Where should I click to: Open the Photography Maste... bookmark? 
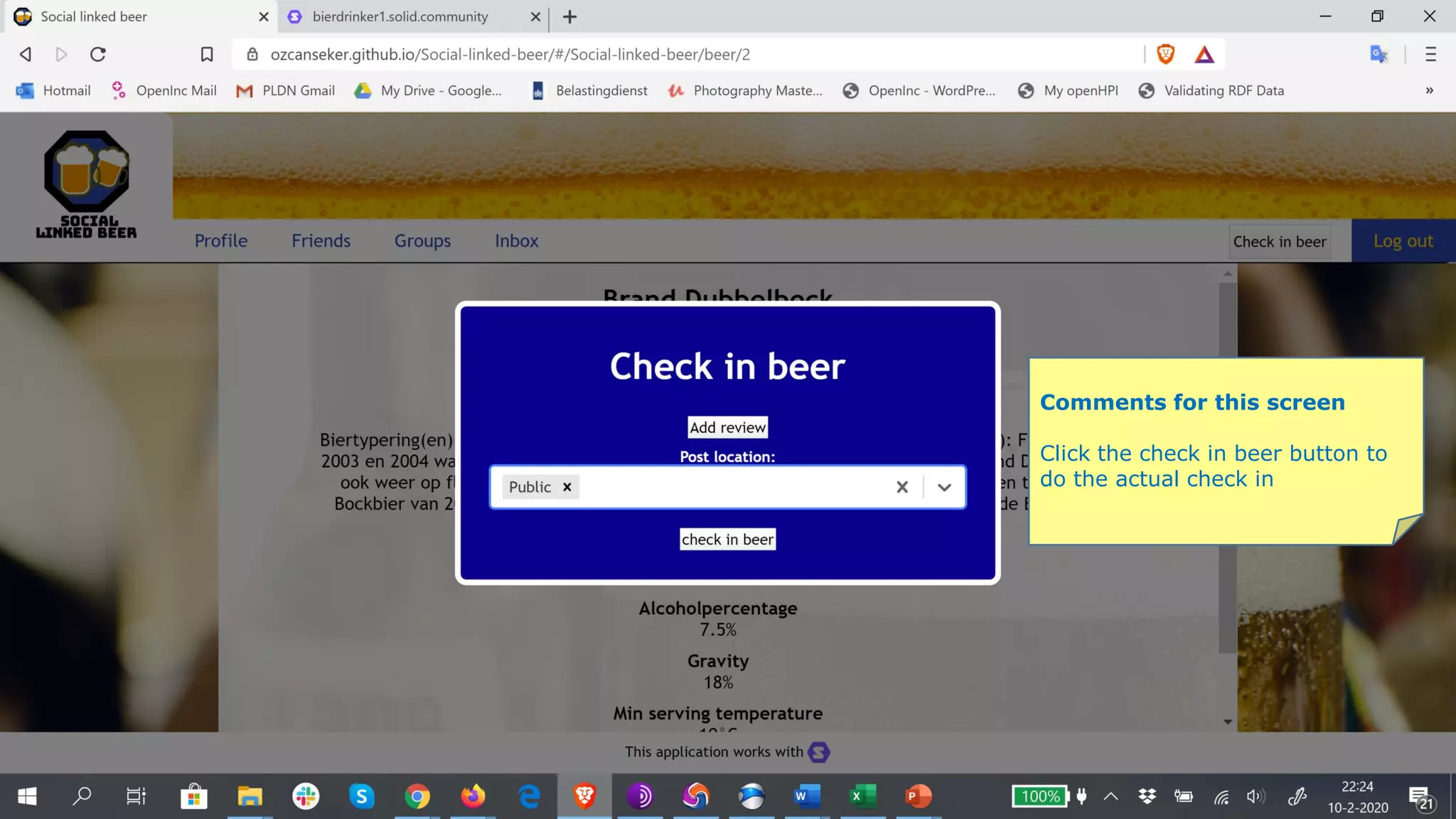click(x=745, y=90)
